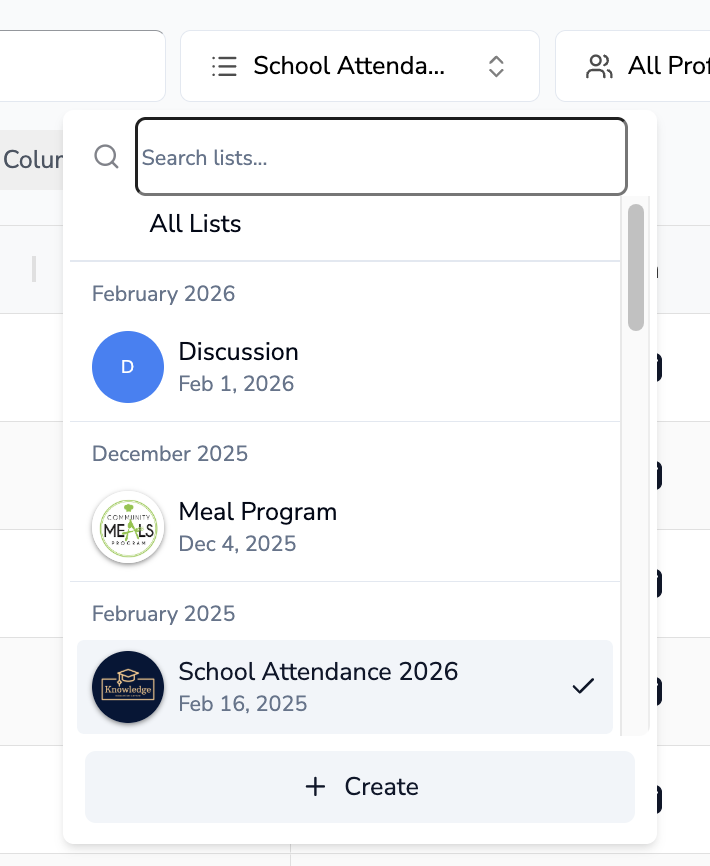
Task: Pick the Meal Program list
Action: pyautogui.click(x=258, y=512)
